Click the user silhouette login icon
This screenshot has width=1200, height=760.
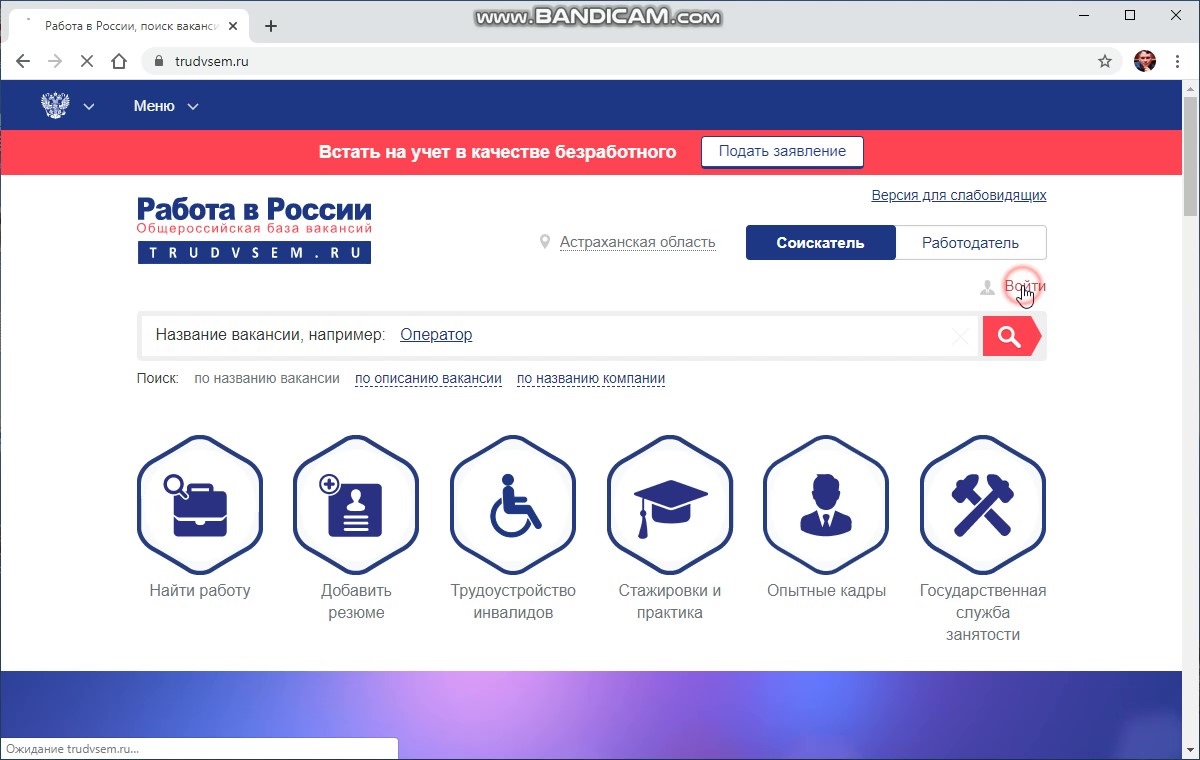click(987, 287)
